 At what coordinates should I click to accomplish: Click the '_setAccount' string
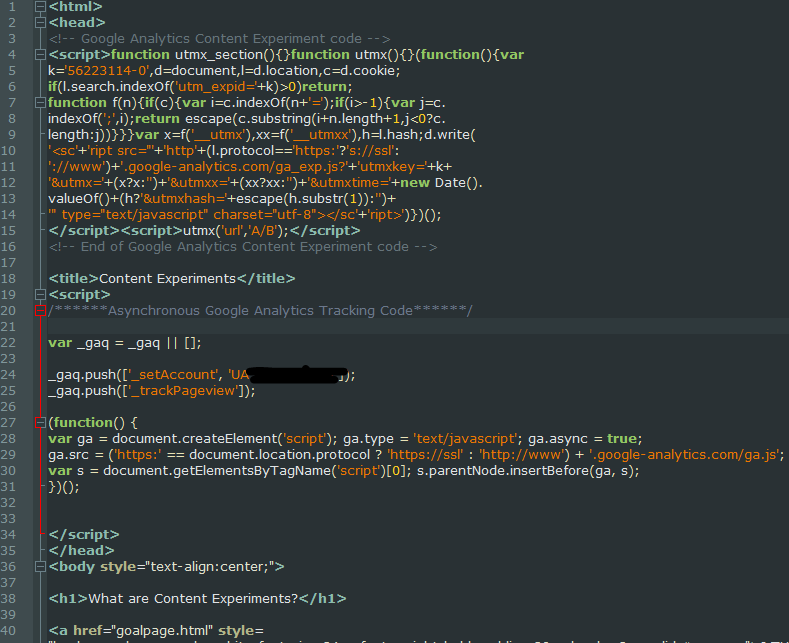point(172,375)
